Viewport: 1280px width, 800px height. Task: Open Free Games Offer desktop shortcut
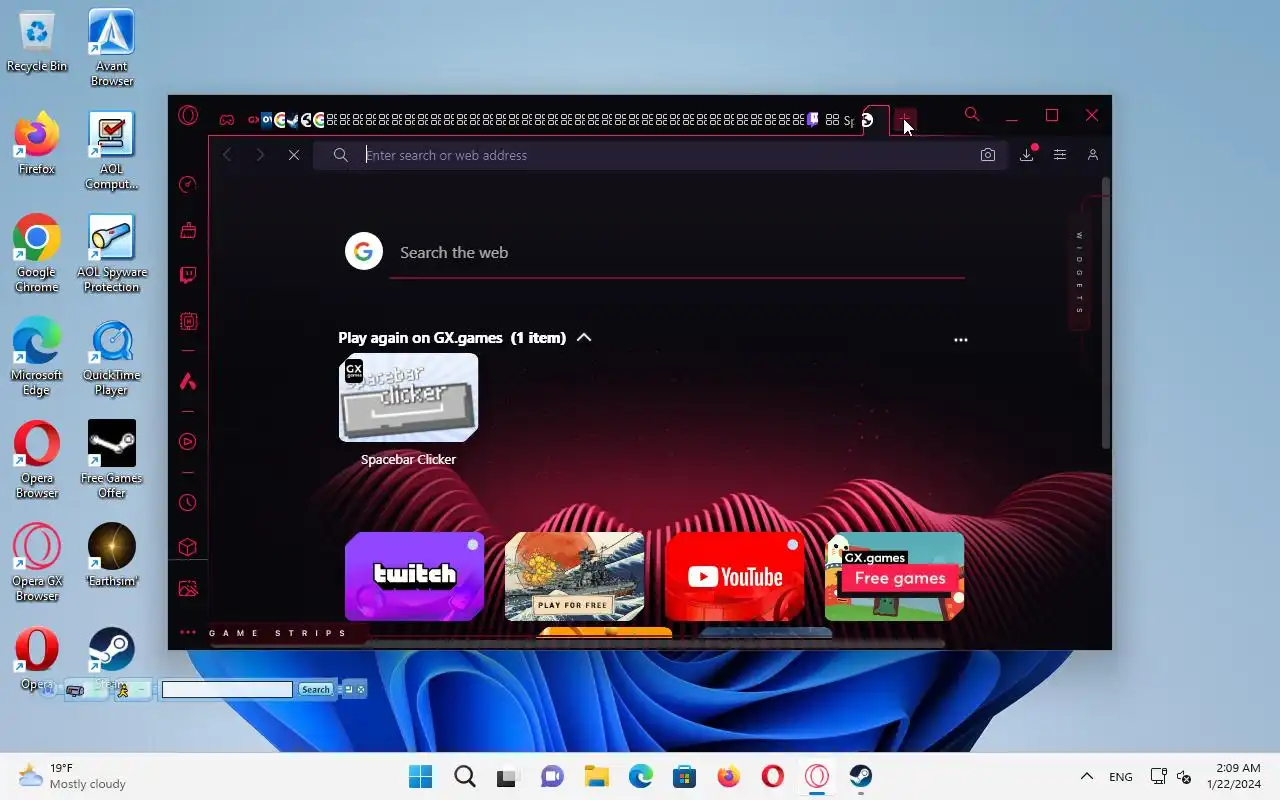click(112, 460)
